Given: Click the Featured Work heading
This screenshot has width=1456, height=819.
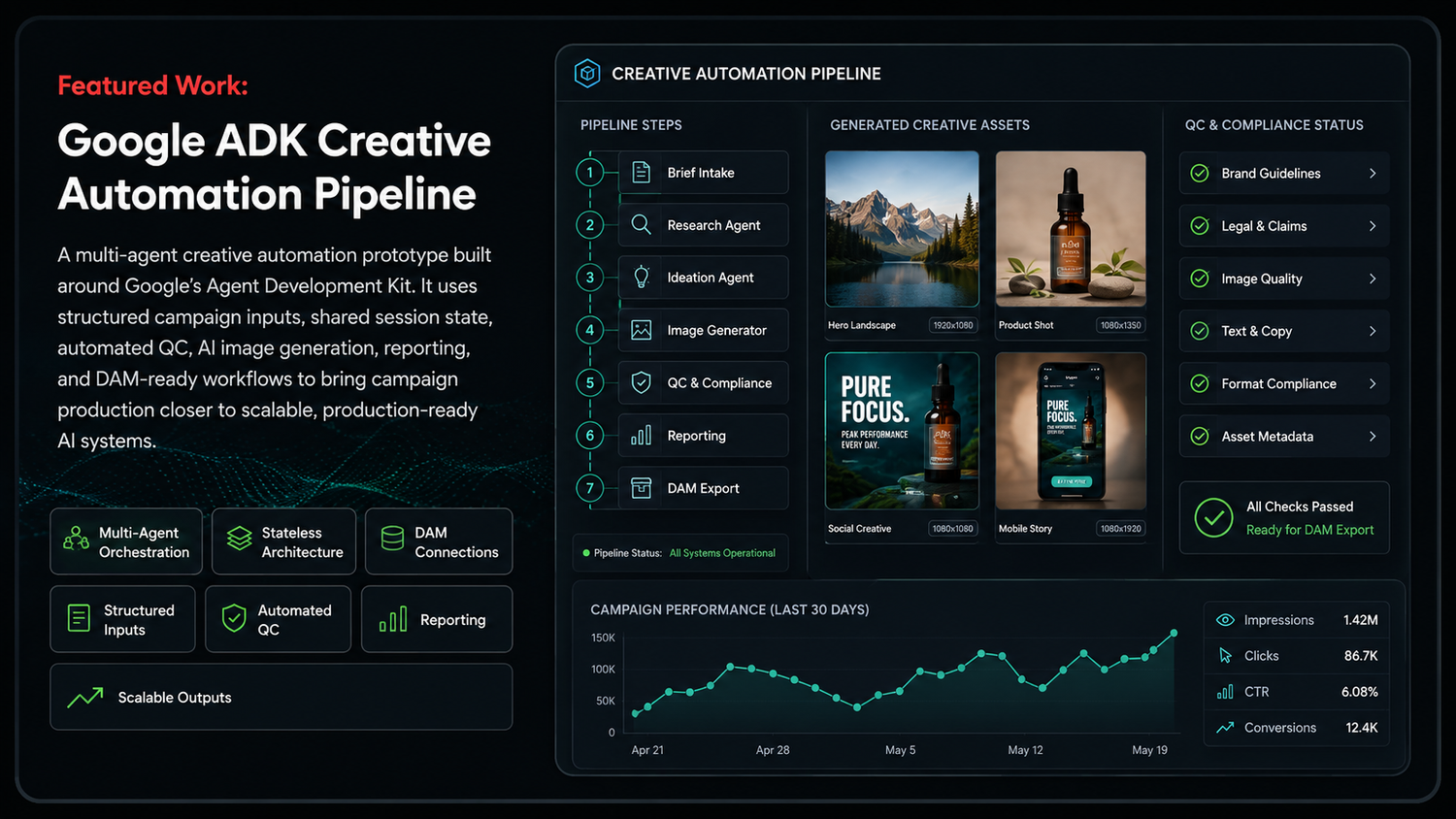Looking at the screenshot, I should click(152, 85).
